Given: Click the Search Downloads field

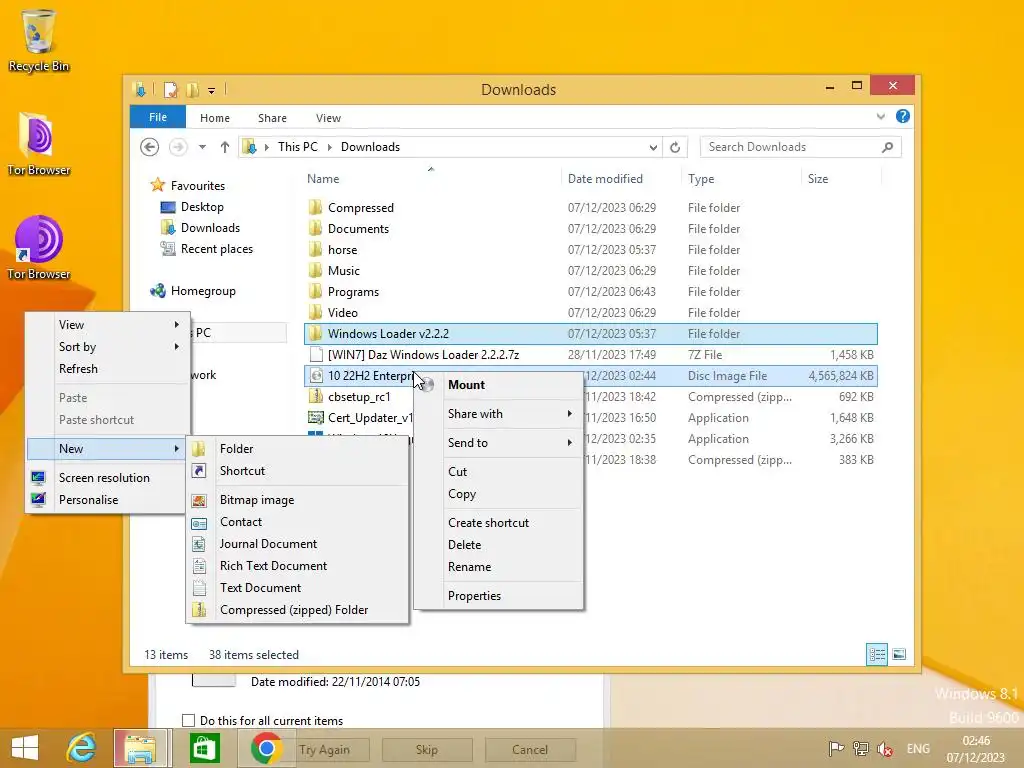Looking at the screenshot, I should pyautogui.click(x=801, y=147).
